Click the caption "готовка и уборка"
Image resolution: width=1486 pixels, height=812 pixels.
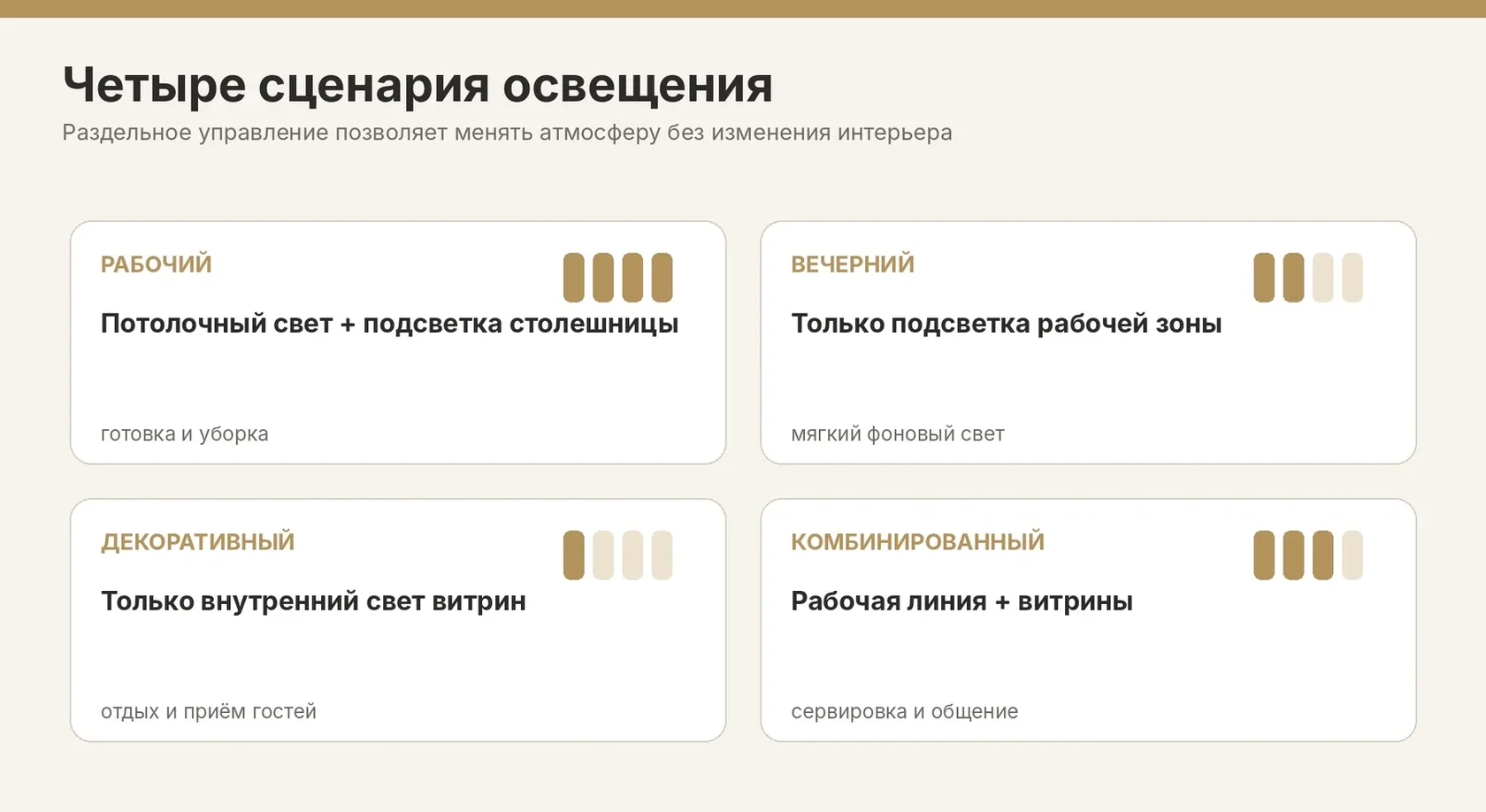tap(185, 434)
